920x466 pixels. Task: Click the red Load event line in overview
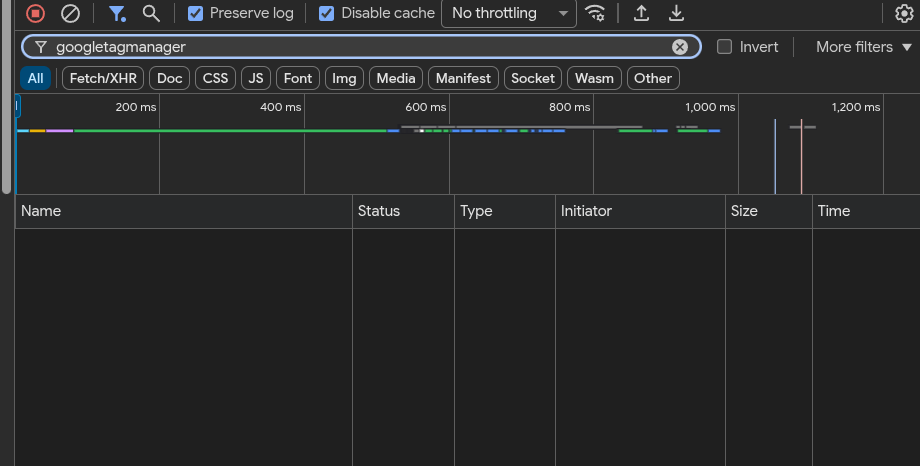pyautogui.click(x=801, y=156)
